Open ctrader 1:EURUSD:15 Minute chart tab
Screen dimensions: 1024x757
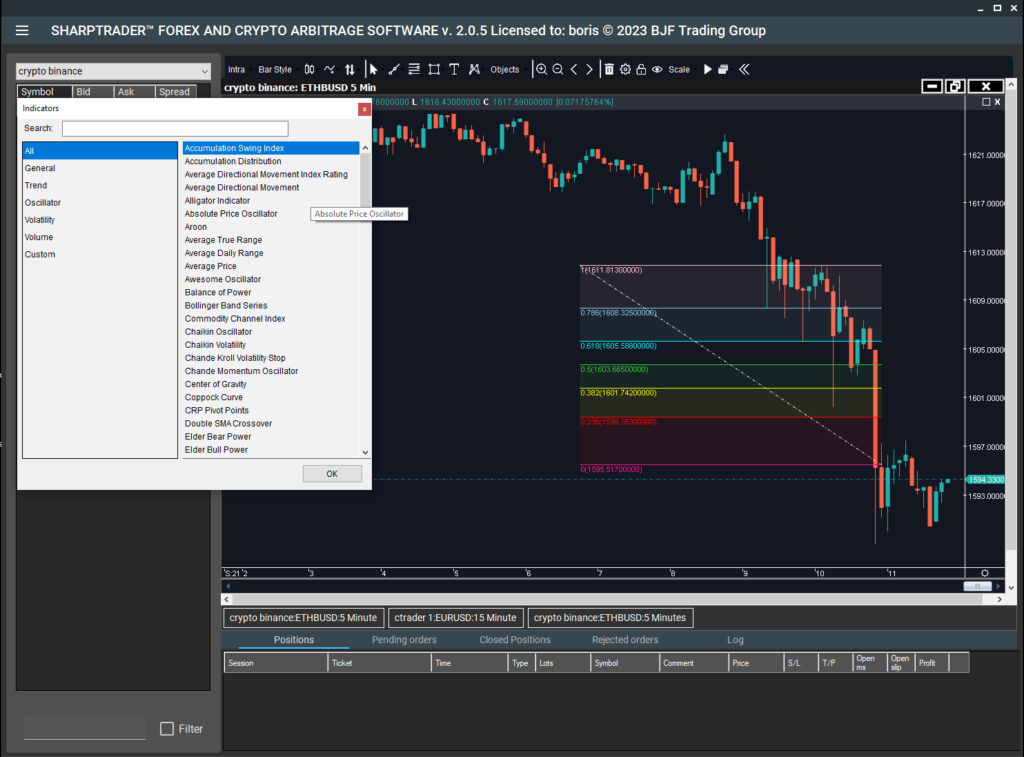point(455,618)
